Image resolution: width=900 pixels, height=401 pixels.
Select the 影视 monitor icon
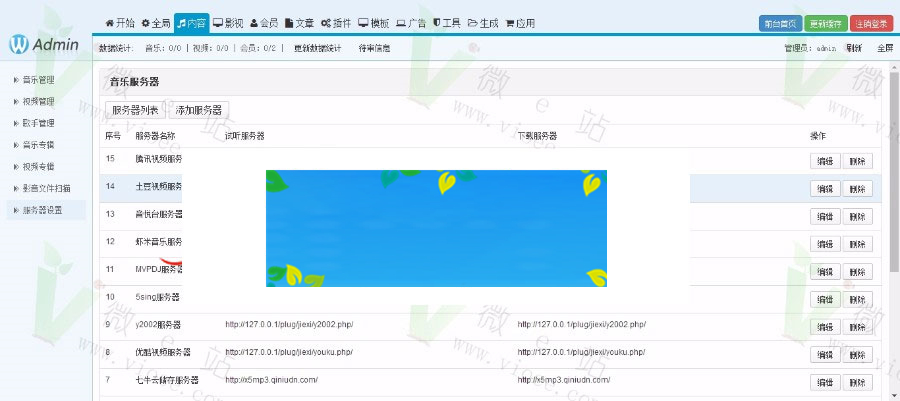click(x=218, y=23)
